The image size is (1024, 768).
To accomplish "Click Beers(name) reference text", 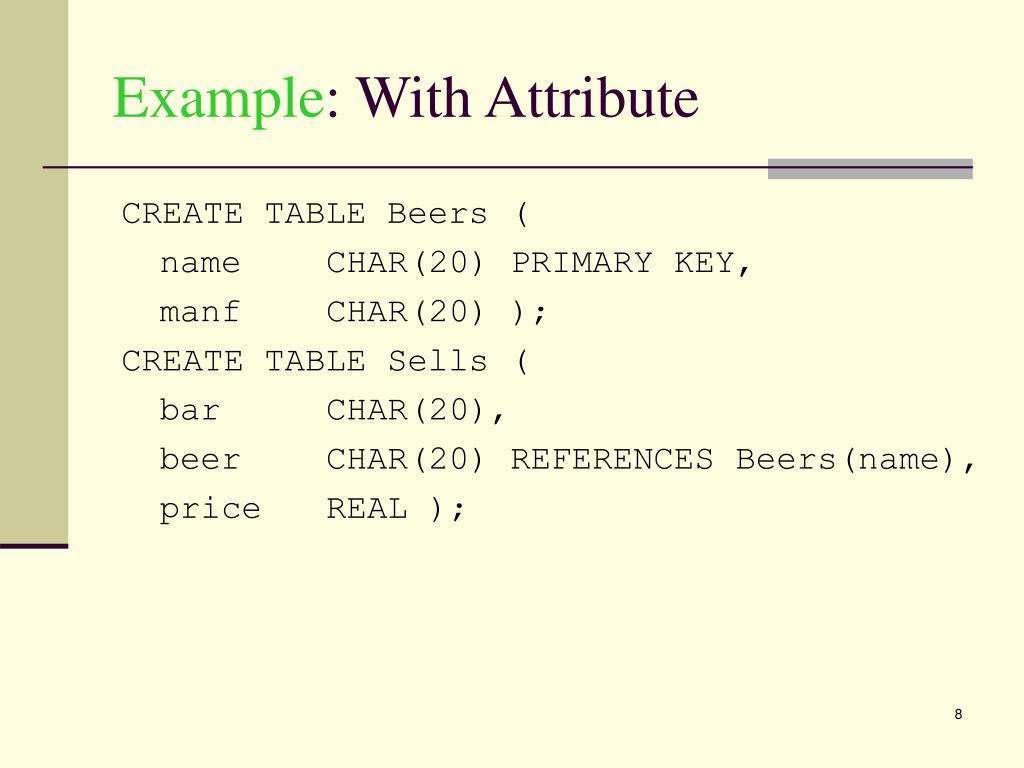I will point(846,460).
